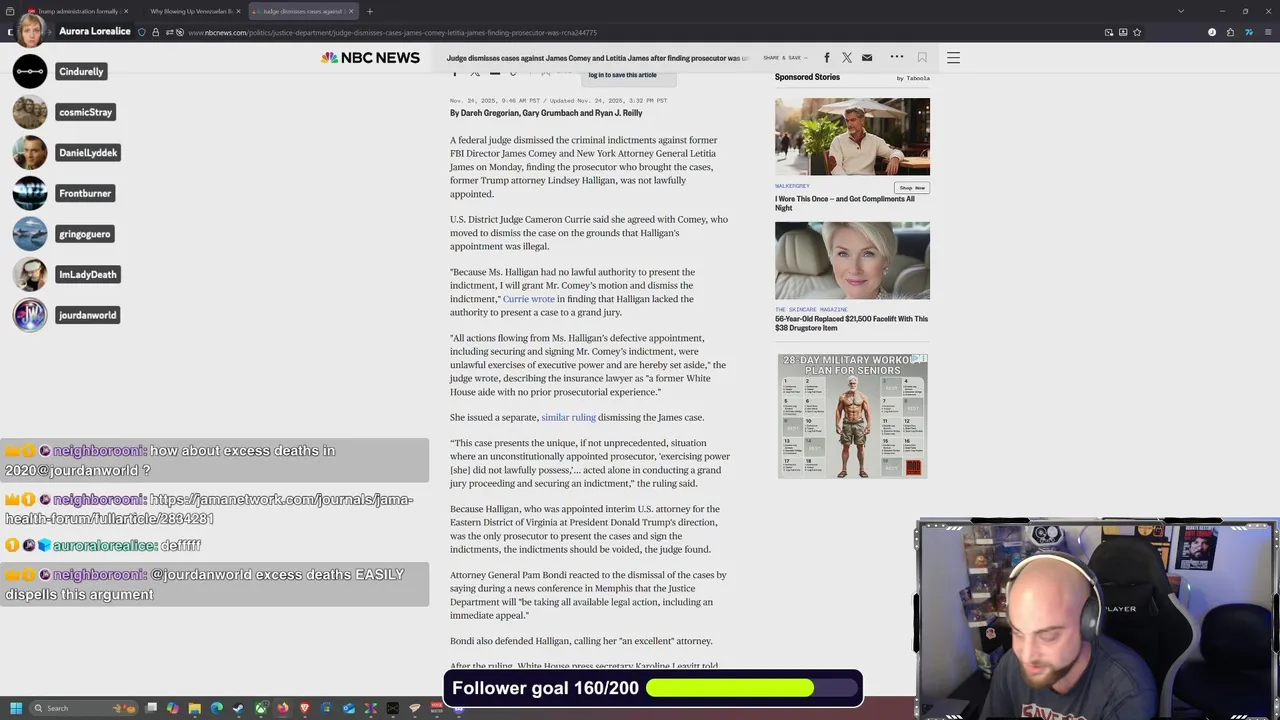Share the article on Facebook
This screenshot has width=1280, height=720.
click(826, 58)
